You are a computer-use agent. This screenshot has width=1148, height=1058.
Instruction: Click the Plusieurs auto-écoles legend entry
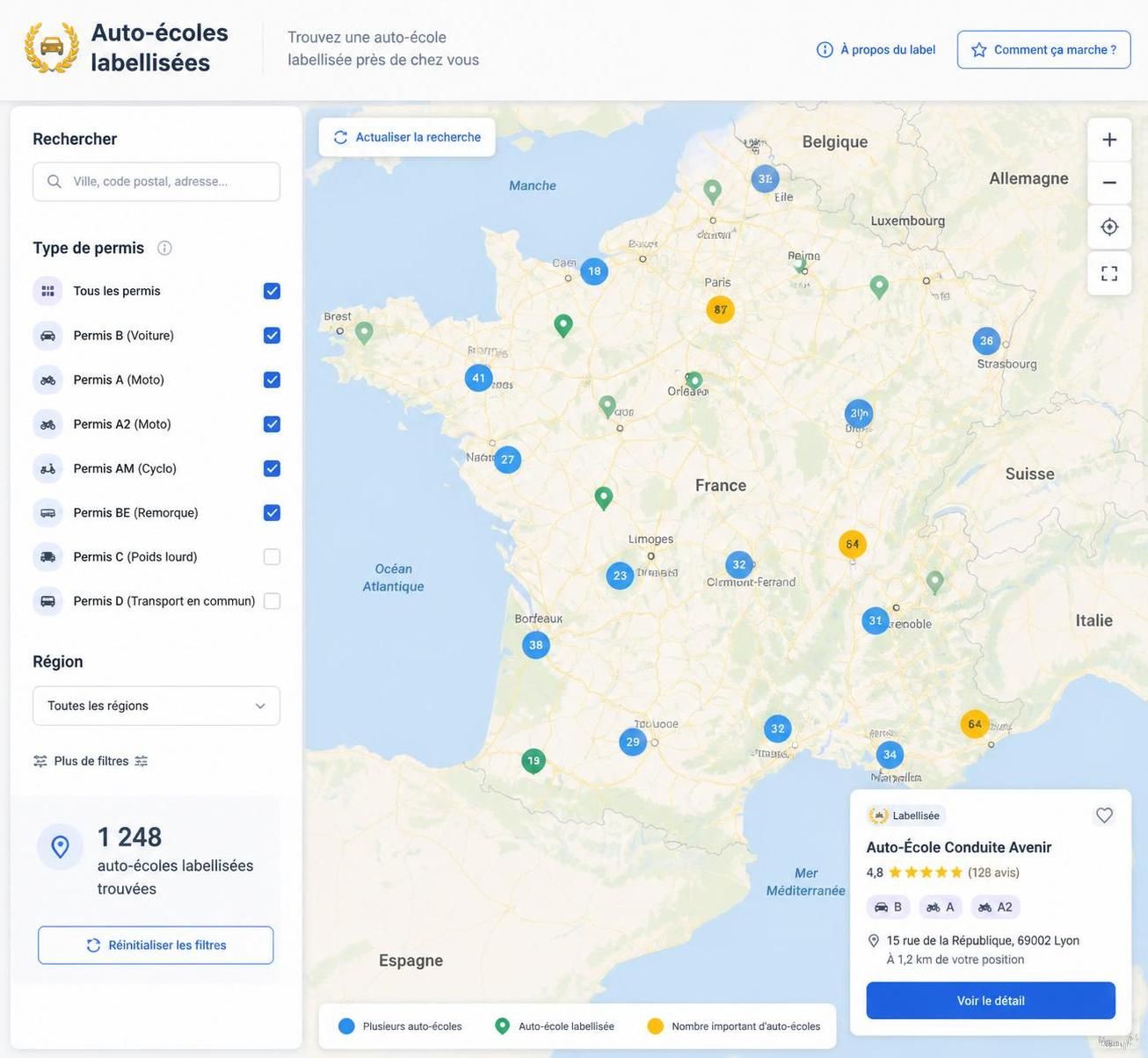click(x=401, y=1026)
